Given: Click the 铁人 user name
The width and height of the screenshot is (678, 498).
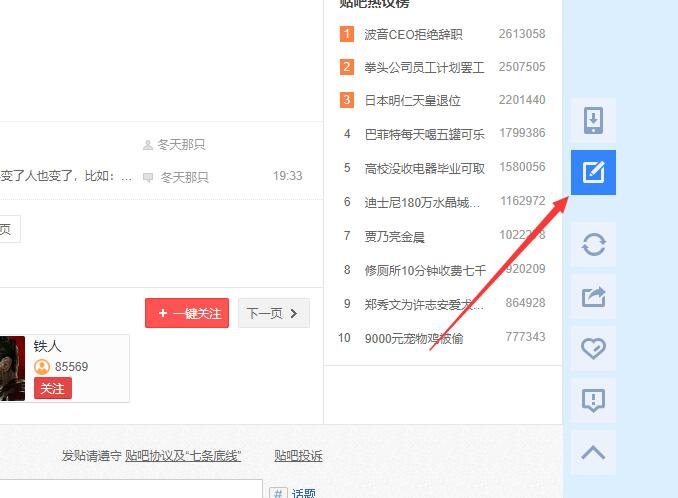Looking at the screenshot, I should (48, 346).
